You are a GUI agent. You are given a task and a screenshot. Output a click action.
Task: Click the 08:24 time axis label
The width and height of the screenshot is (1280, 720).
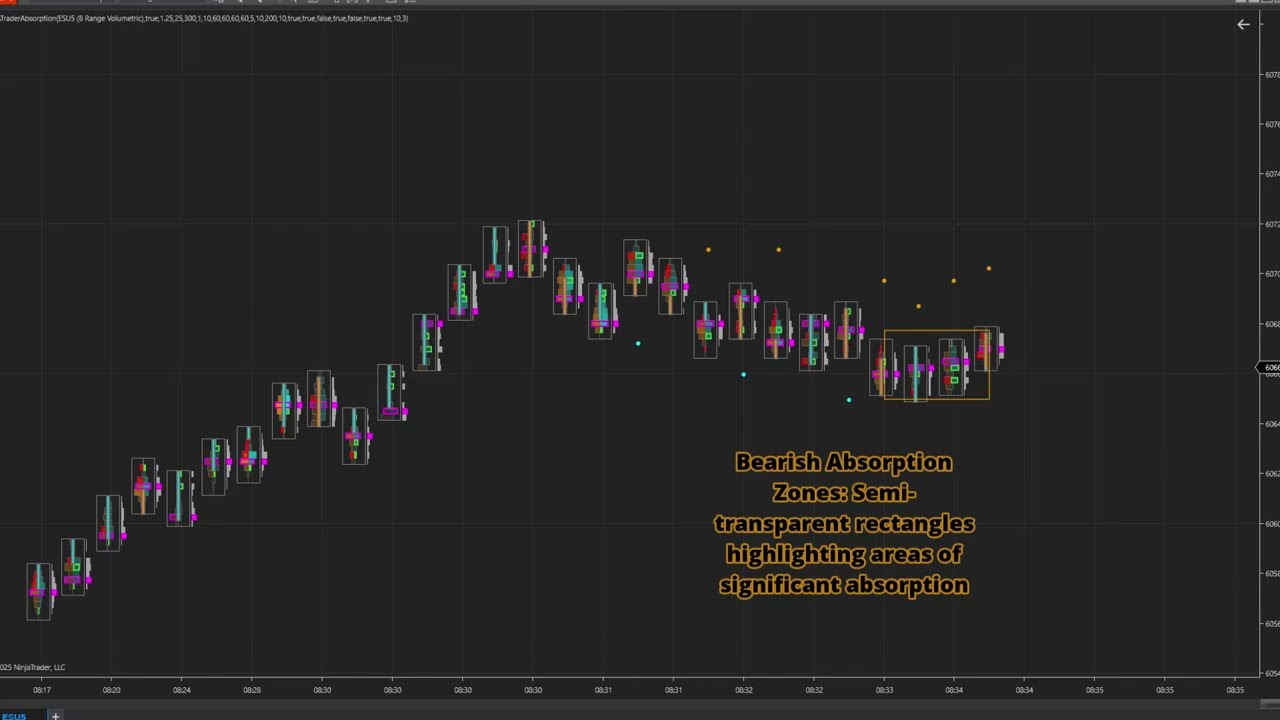182,690
